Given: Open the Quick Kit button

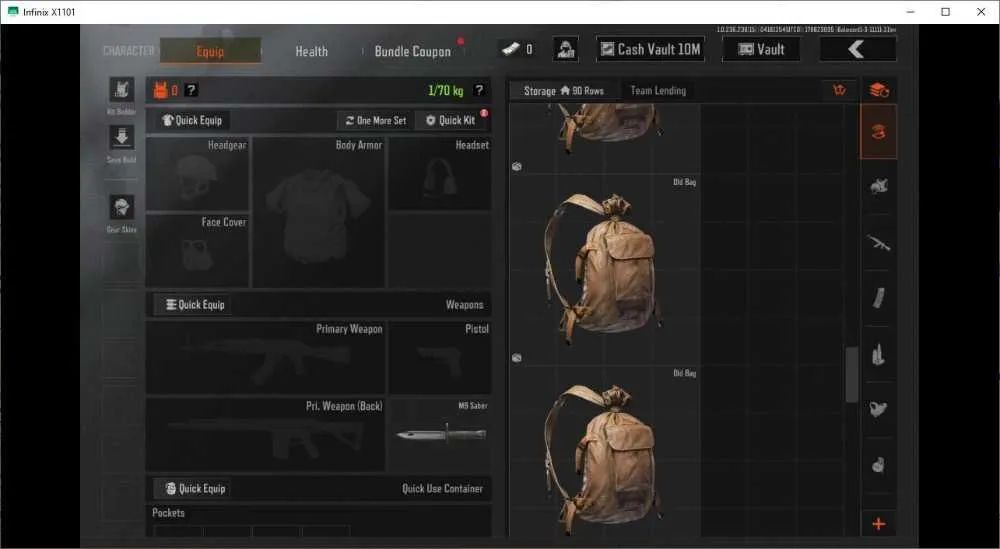Looking at the screenshot, I should (x=450, y=120).
